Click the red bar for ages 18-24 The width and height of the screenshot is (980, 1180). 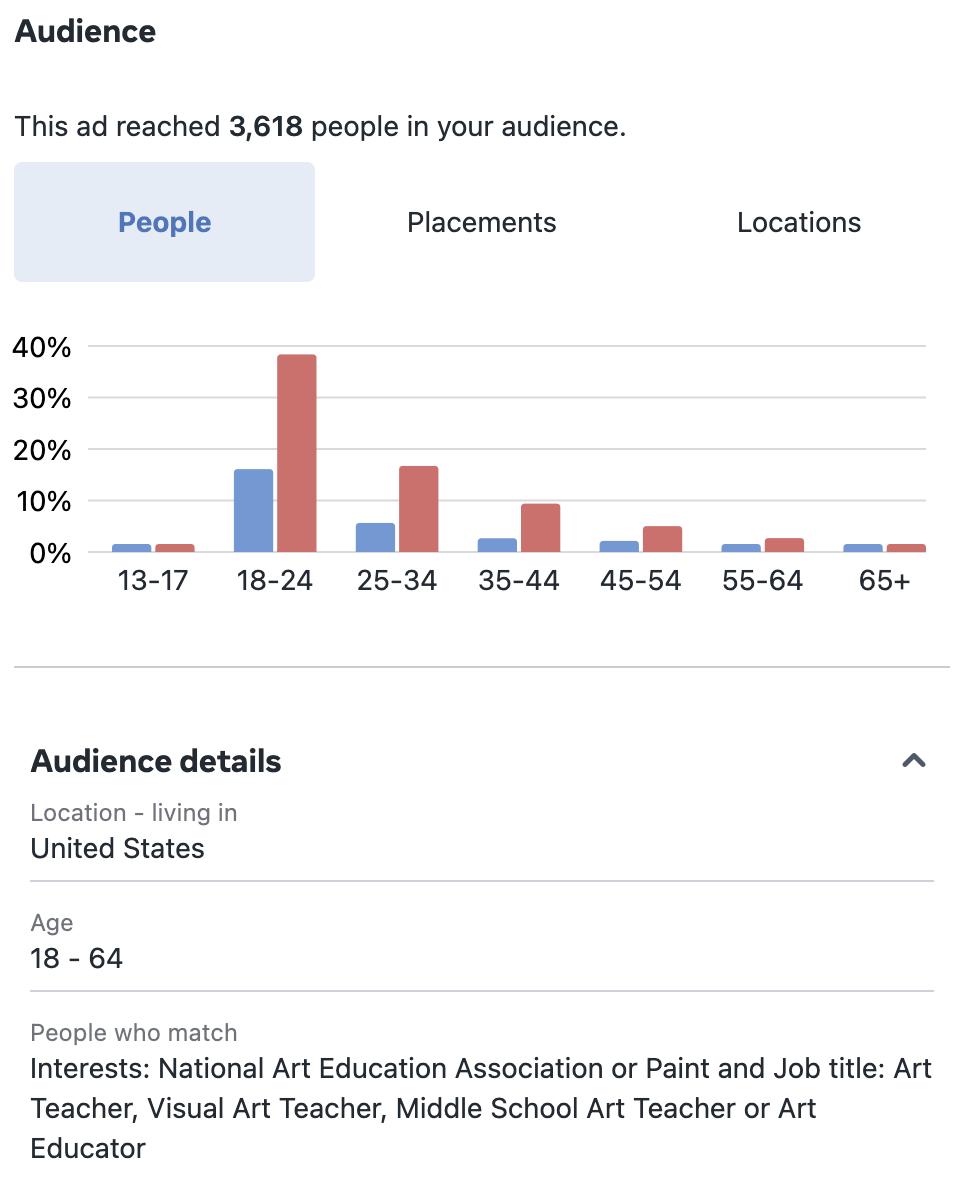296,453
